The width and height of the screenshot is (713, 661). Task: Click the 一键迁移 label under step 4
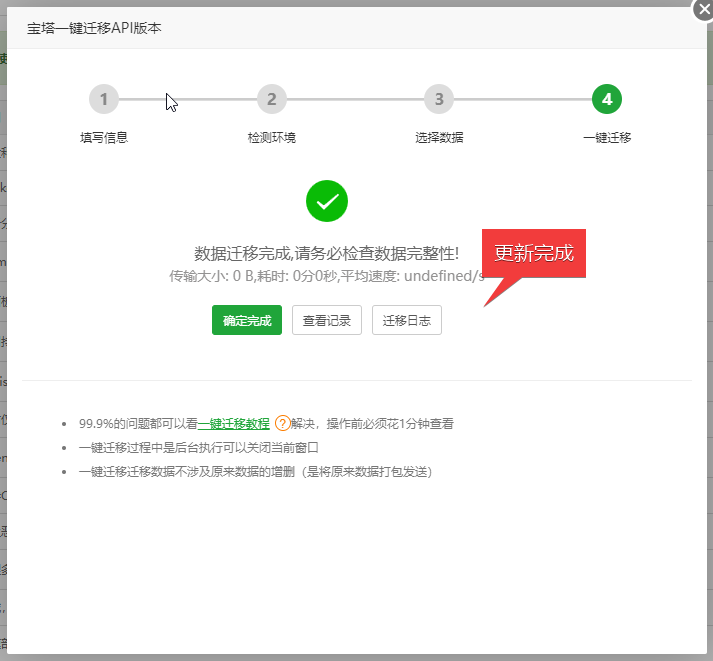[607, 137]
